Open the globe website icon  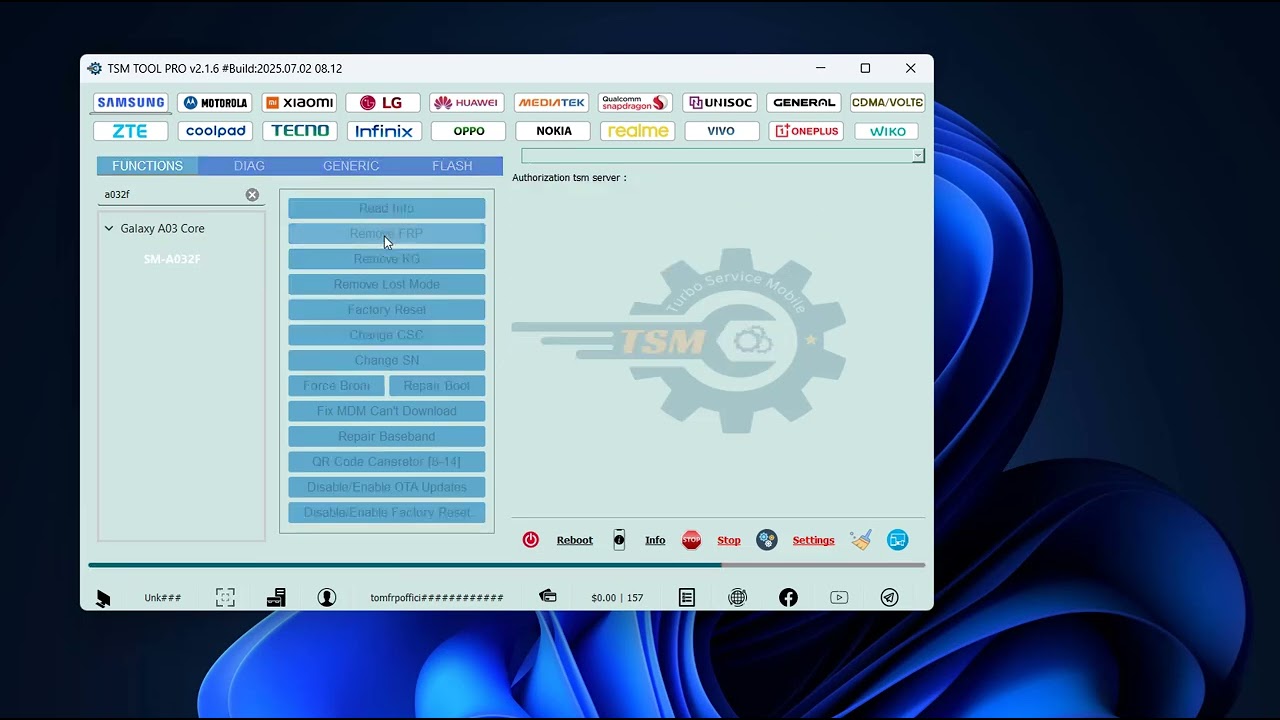[737, 597]
